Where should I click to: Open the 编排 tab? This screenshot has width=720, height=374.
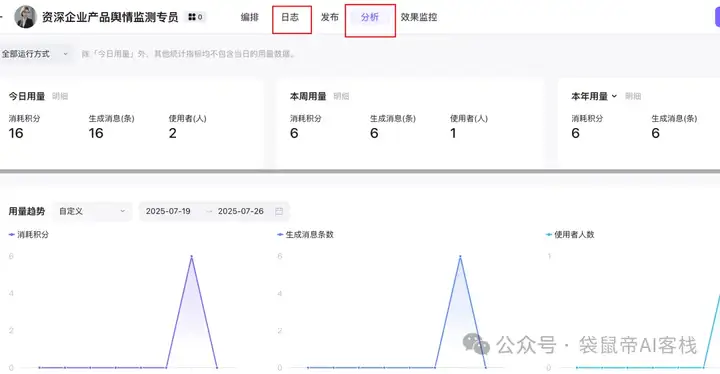249,17
